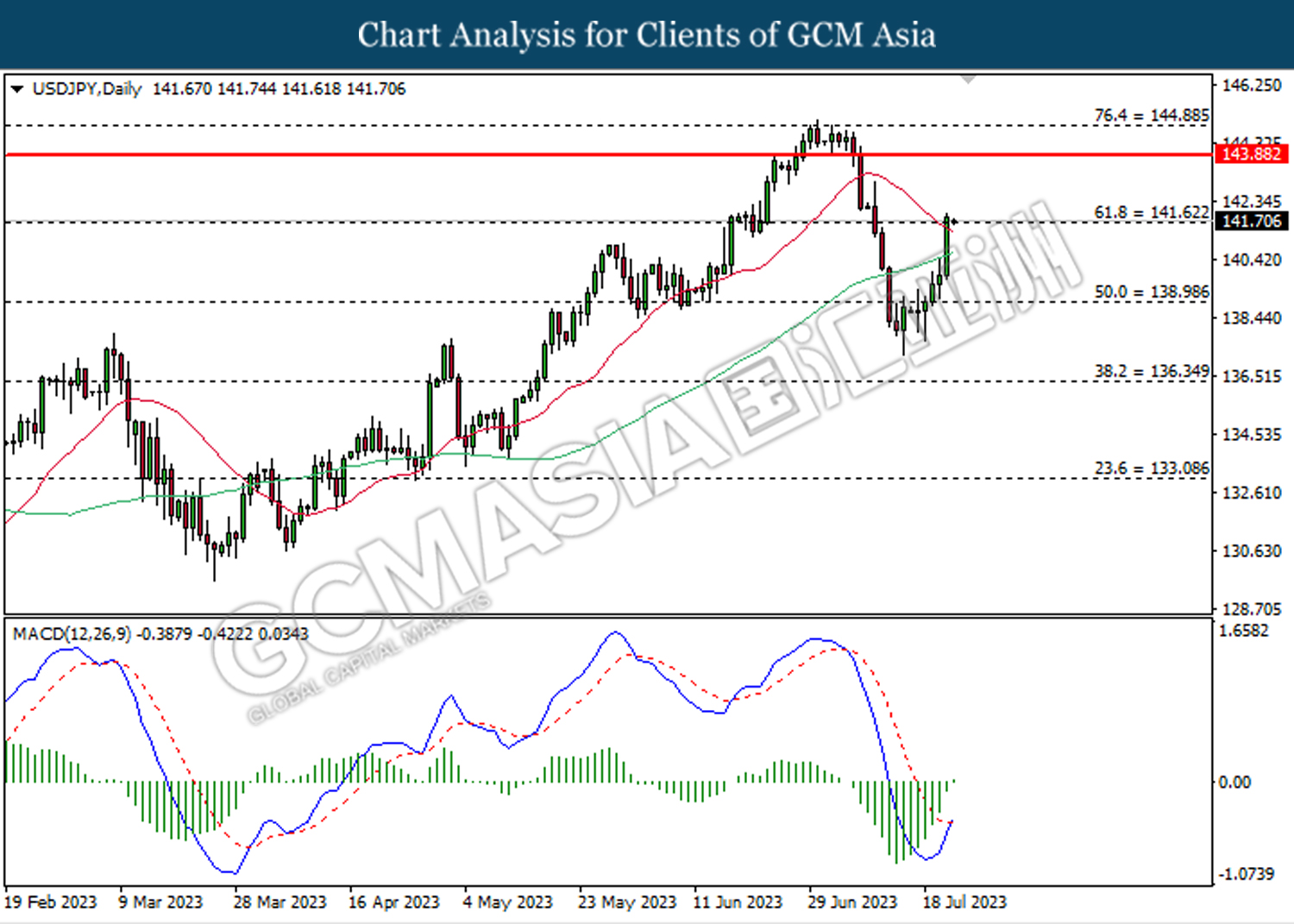Click the 132.610 price axis value
Image resolution: width=1294 pixels, height=924 pixels.
point(1252,493)
